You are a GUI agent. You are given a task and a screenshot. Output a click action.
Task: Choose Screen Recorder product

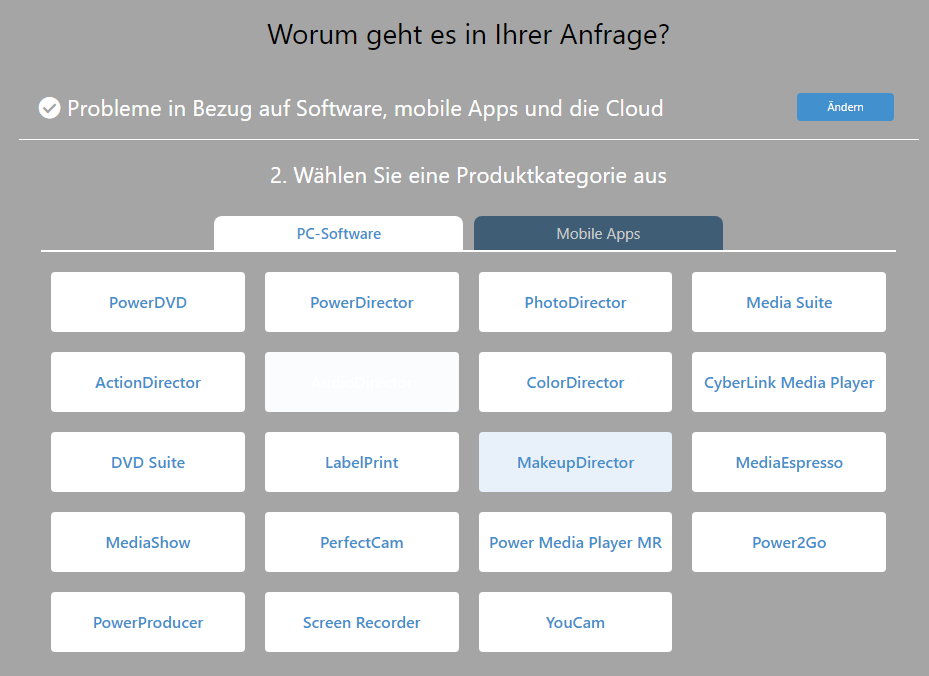coord(362,622)
